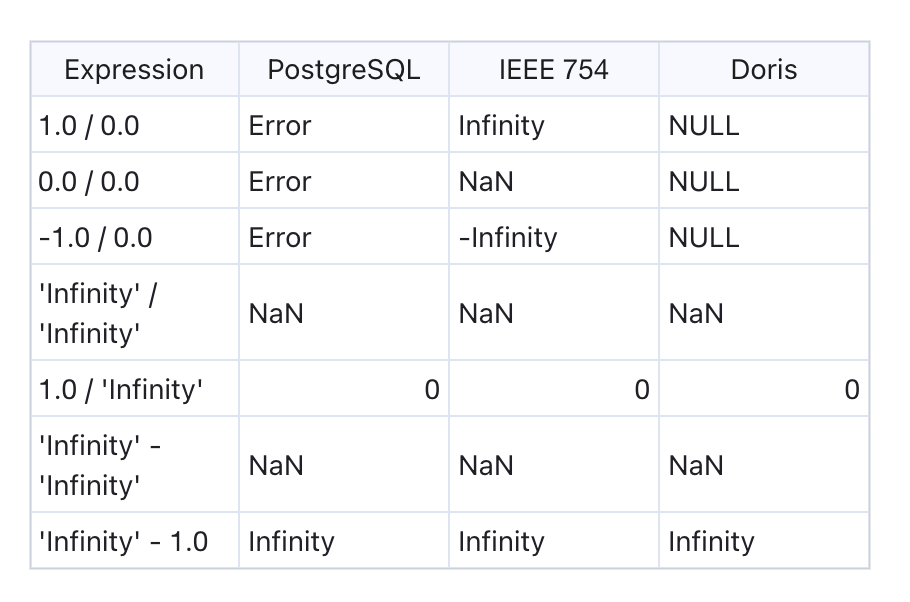Viewport: 910px width, 602px height.
Task: Click the Expression column header
Action: pyautogui.click(x=134, y=70)
